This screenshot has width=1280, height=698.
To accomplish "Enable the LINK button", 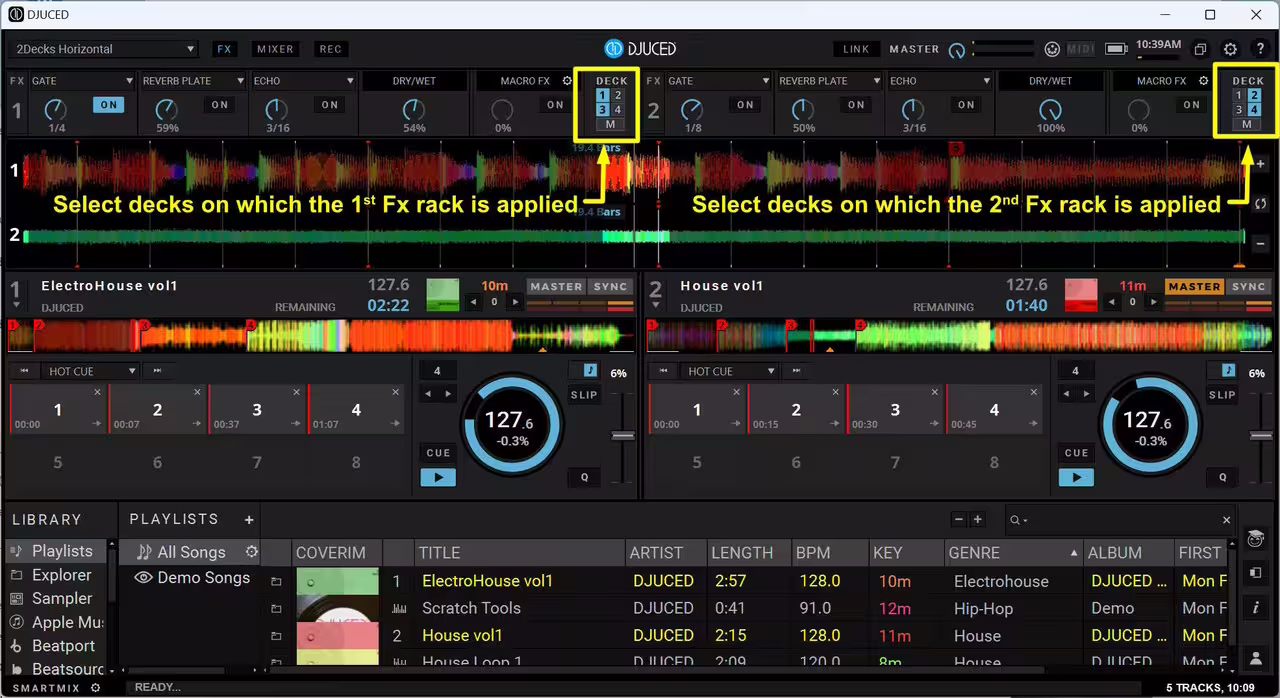I will coord(856,49).
